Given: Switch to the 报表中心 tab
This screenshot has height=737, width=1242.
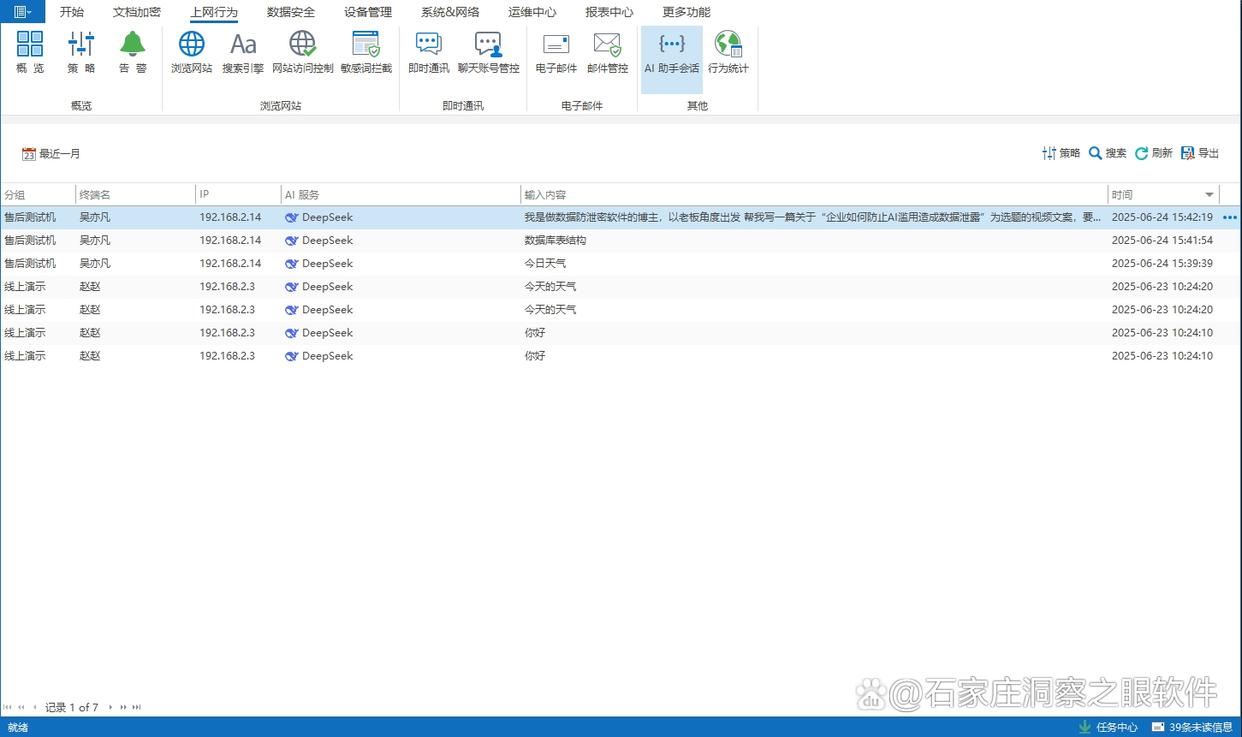Looking at the screenshot, I should click(609, 12).
